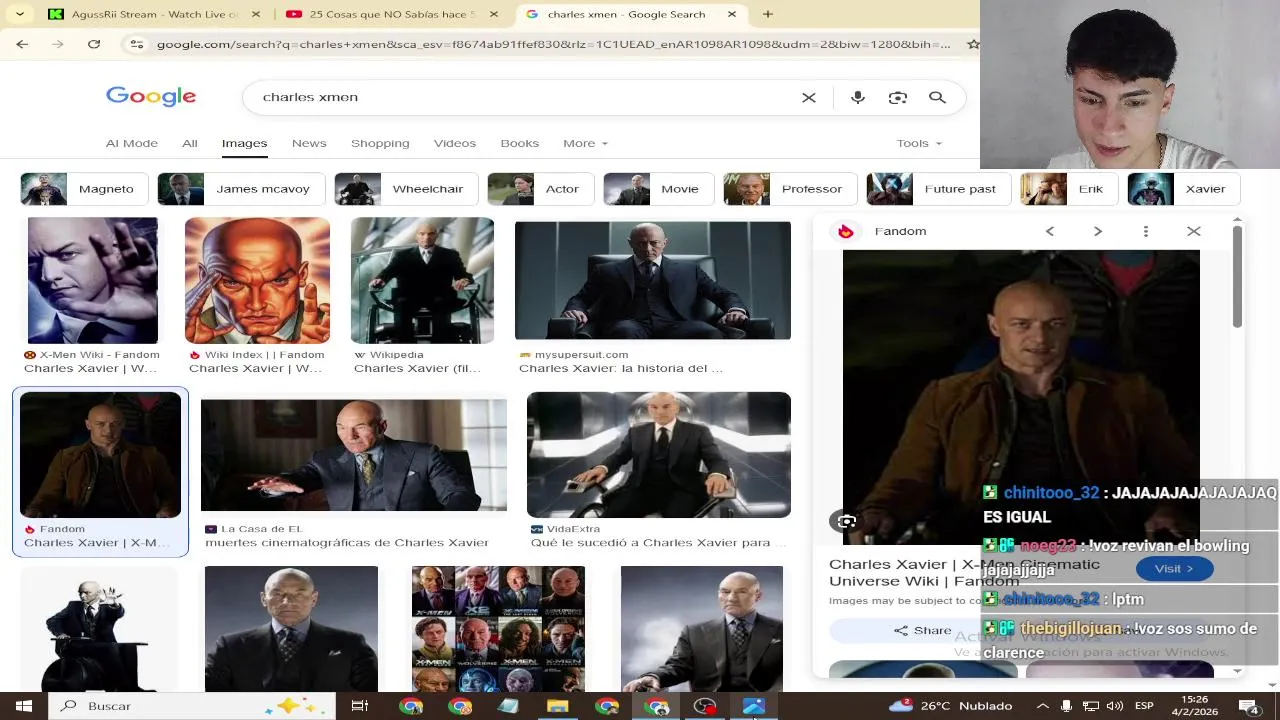Image resolution: width=1280 pixels, height=720 pixels.
Task: Click the Fandom source name in preview header
Action: (900, 231)
